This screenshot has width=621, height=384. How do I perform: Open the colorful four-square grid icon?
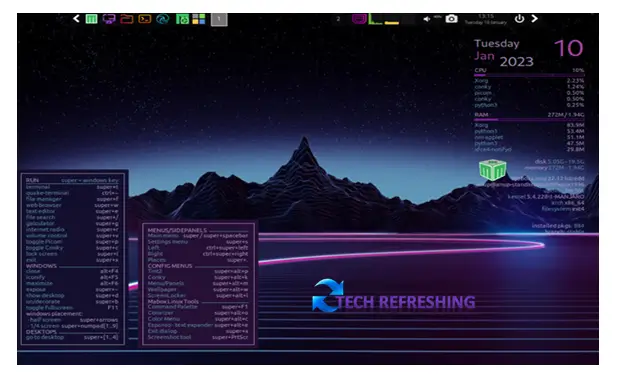199,19
